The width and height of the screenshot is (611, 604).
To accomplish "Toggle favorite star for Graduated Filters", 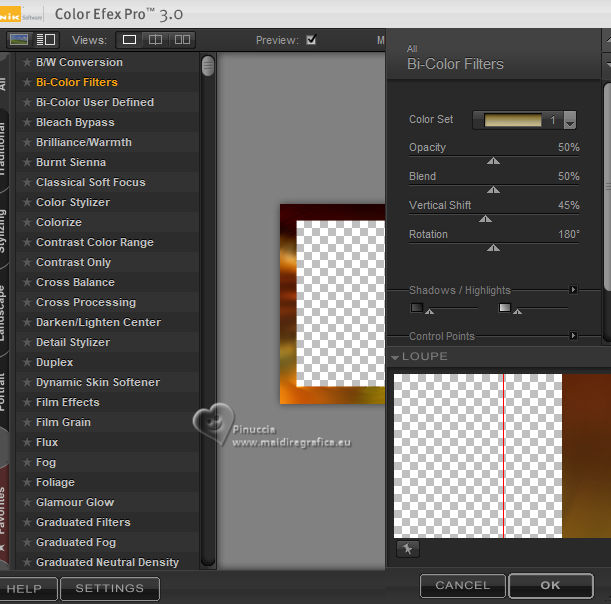I will point(26,523).
